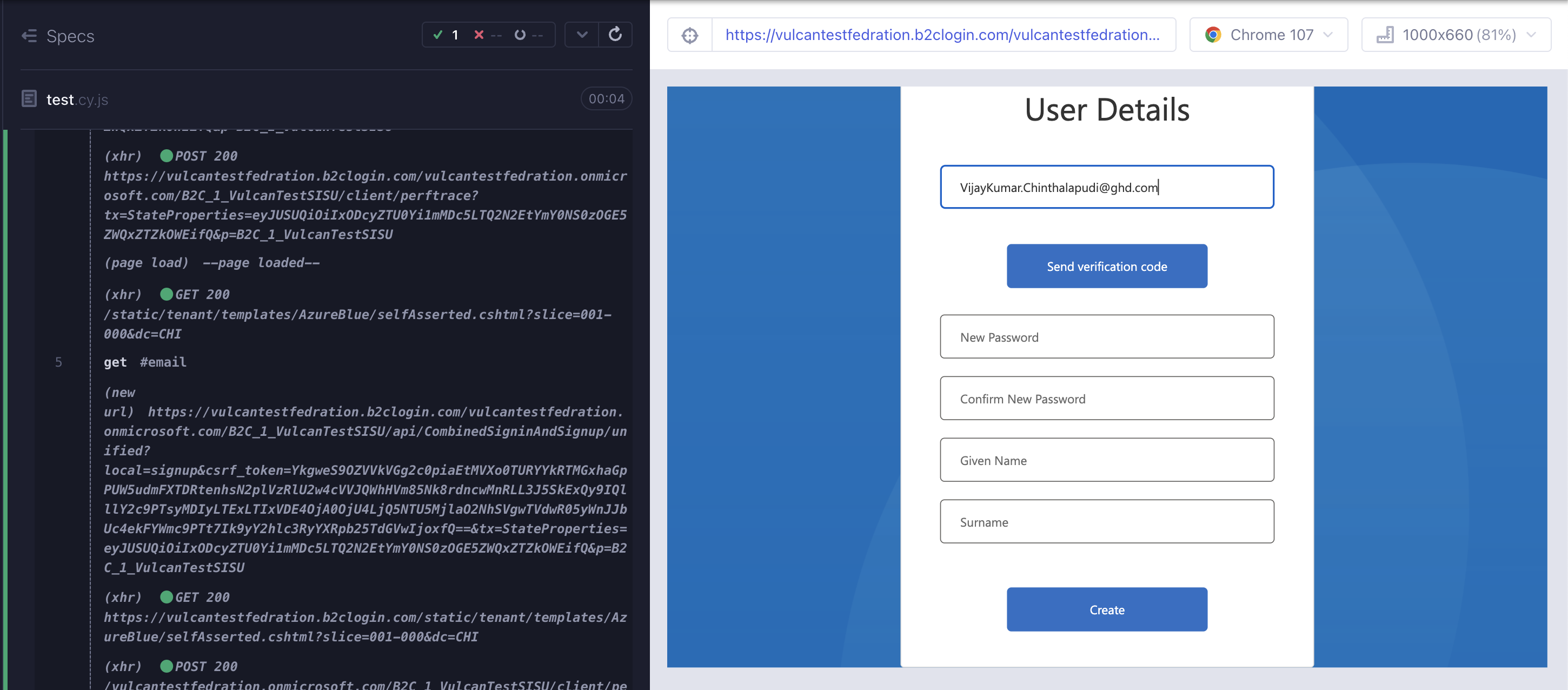Click the 00:04 test duration badge
1568x690 pixels.
pyautogui.click(x=606, y=98)
